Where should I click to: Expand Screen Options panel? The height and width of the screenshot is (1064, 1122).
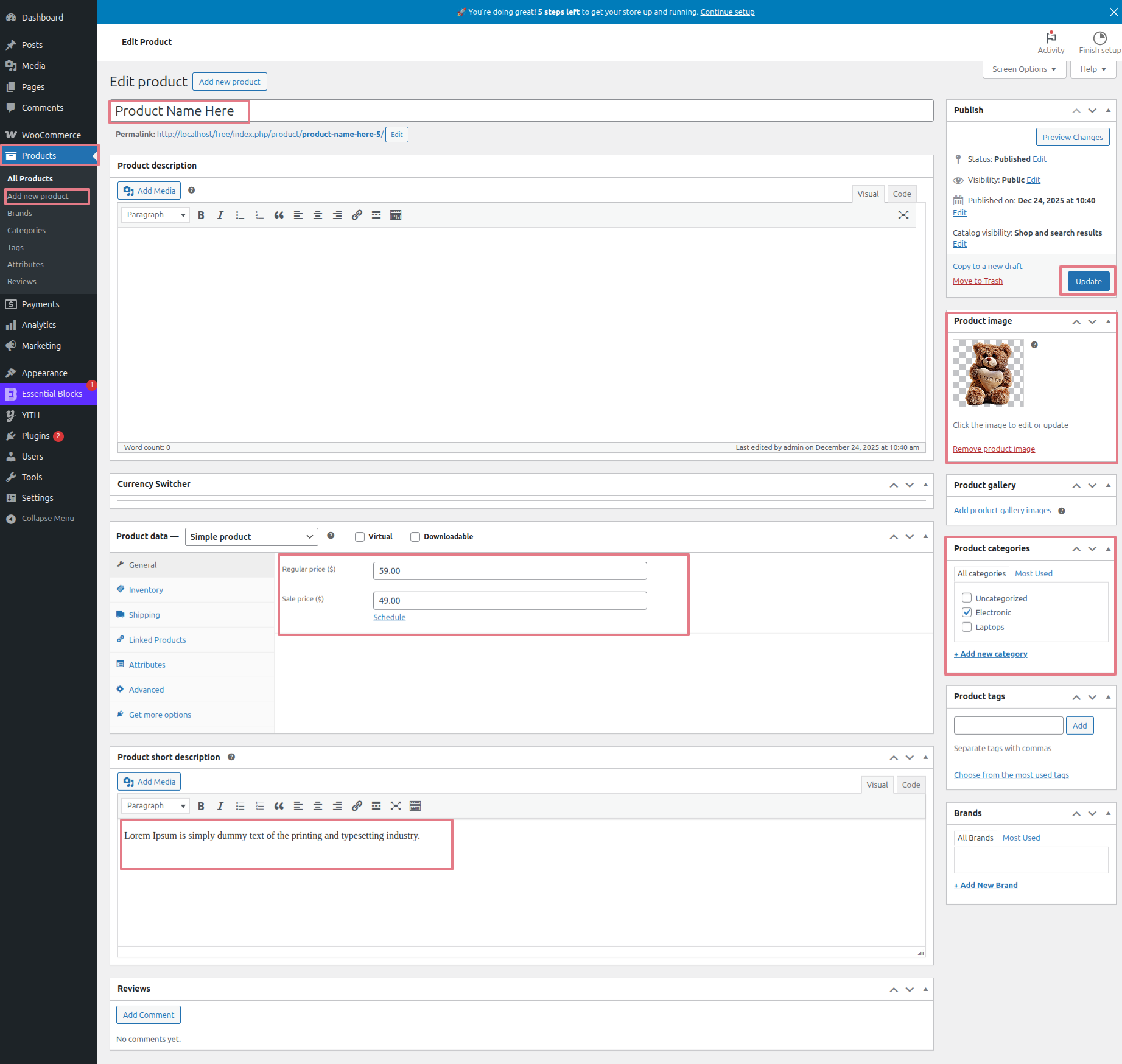1024,69
